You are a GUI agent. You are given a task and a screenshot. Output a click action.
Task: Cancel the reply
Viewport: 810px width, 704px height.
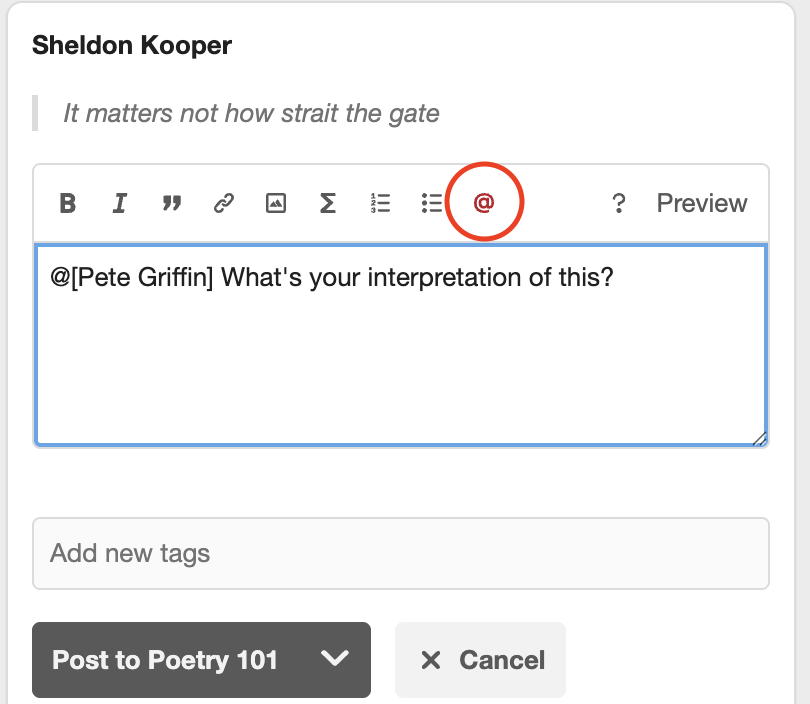coord(481,660)
